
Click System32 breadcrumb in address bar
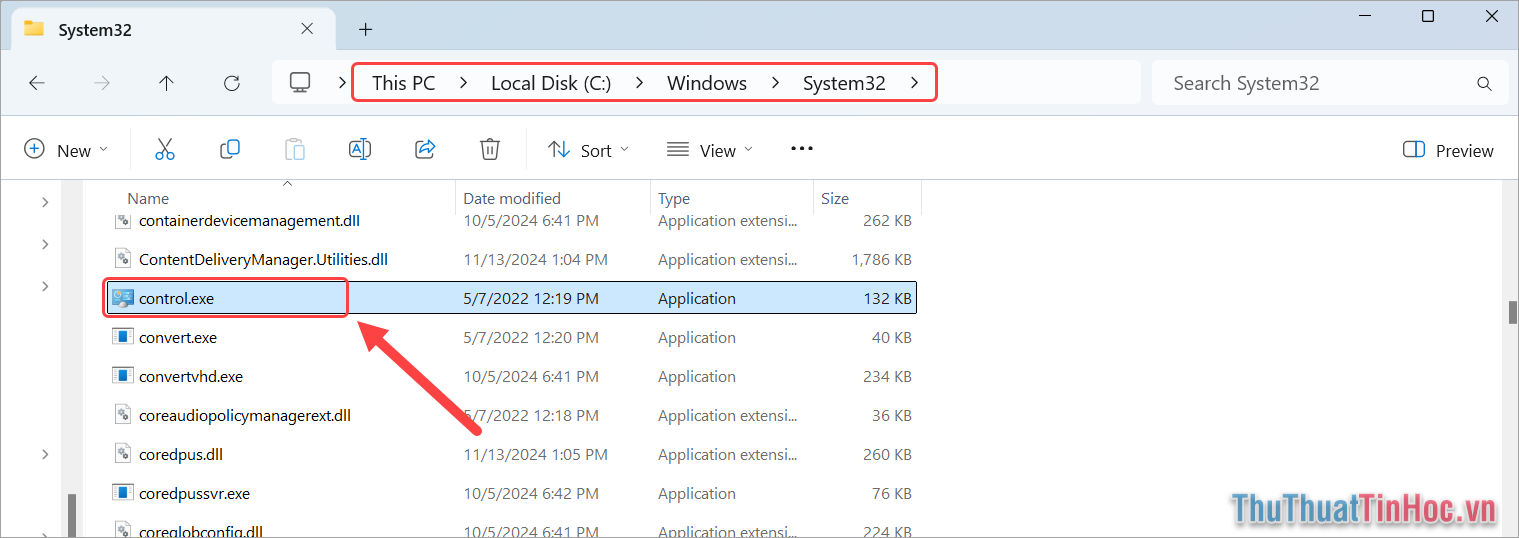point(844,83)
